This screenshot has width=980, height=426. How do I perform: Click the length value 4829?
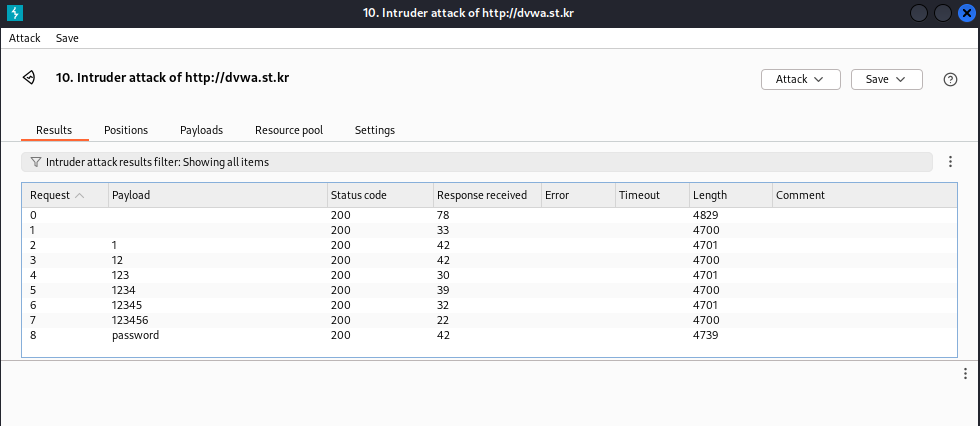point(706,215)
